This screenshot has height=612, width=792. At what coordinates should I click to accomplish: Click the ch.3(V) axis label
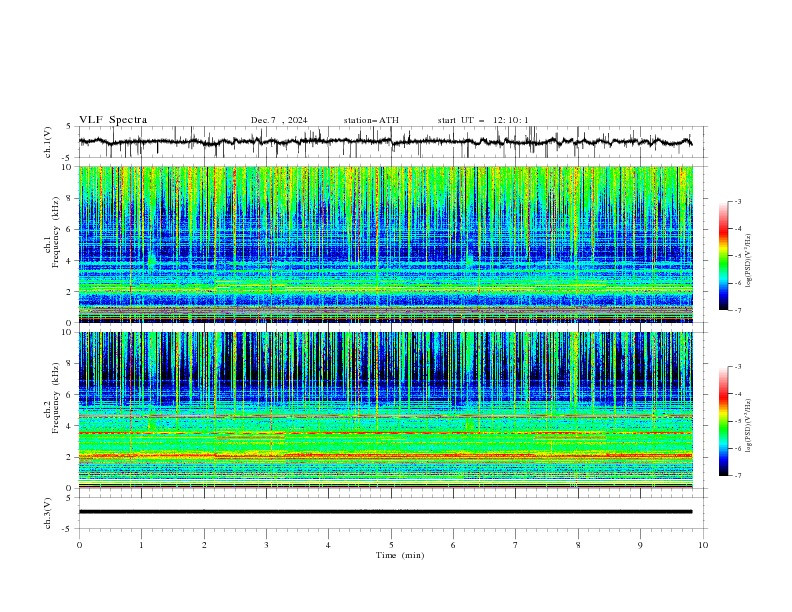48,513
